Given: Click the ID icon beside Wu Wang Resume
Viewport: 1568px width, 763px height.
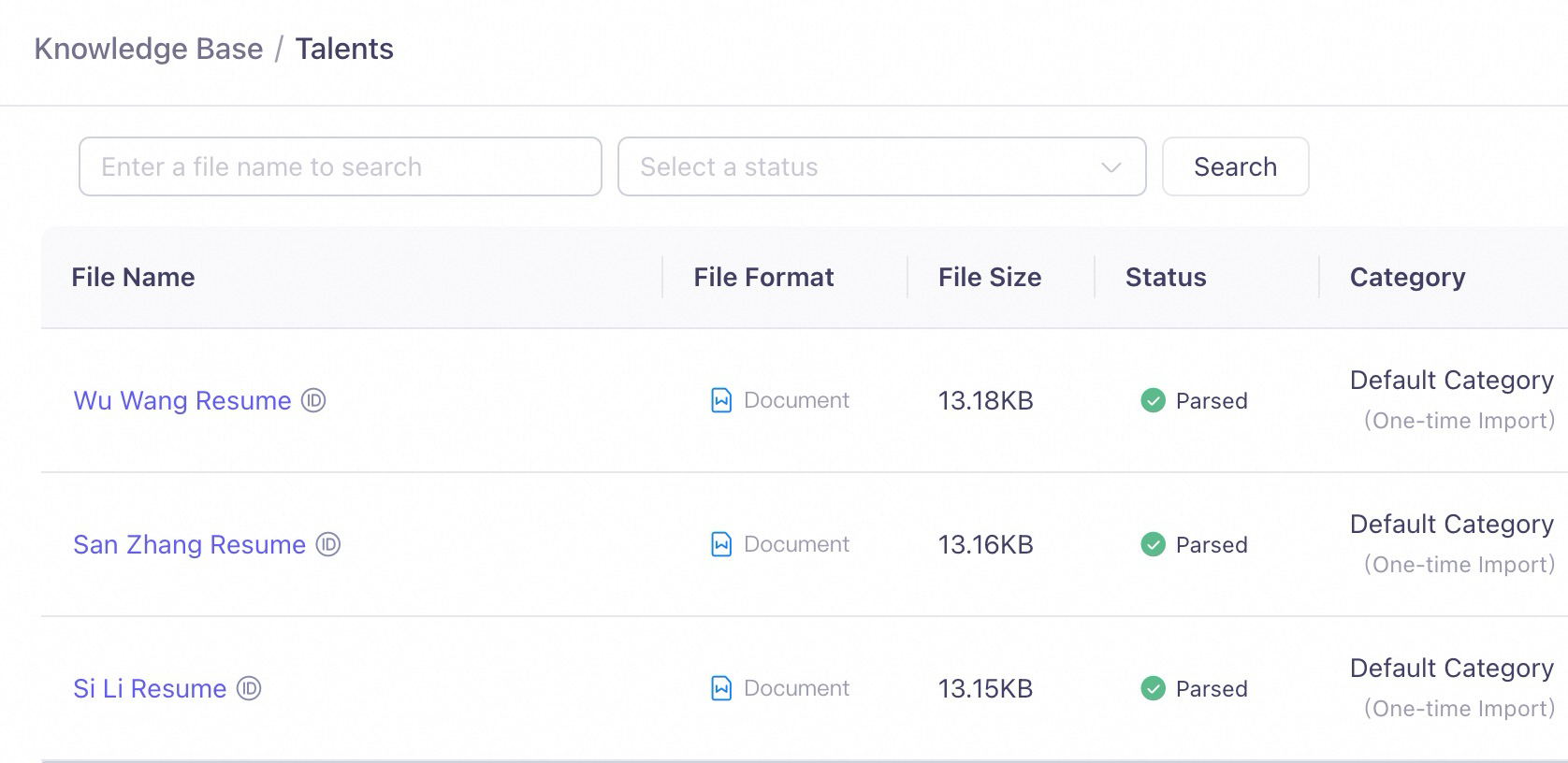Looking at the screenshot, I should point(313,401).
